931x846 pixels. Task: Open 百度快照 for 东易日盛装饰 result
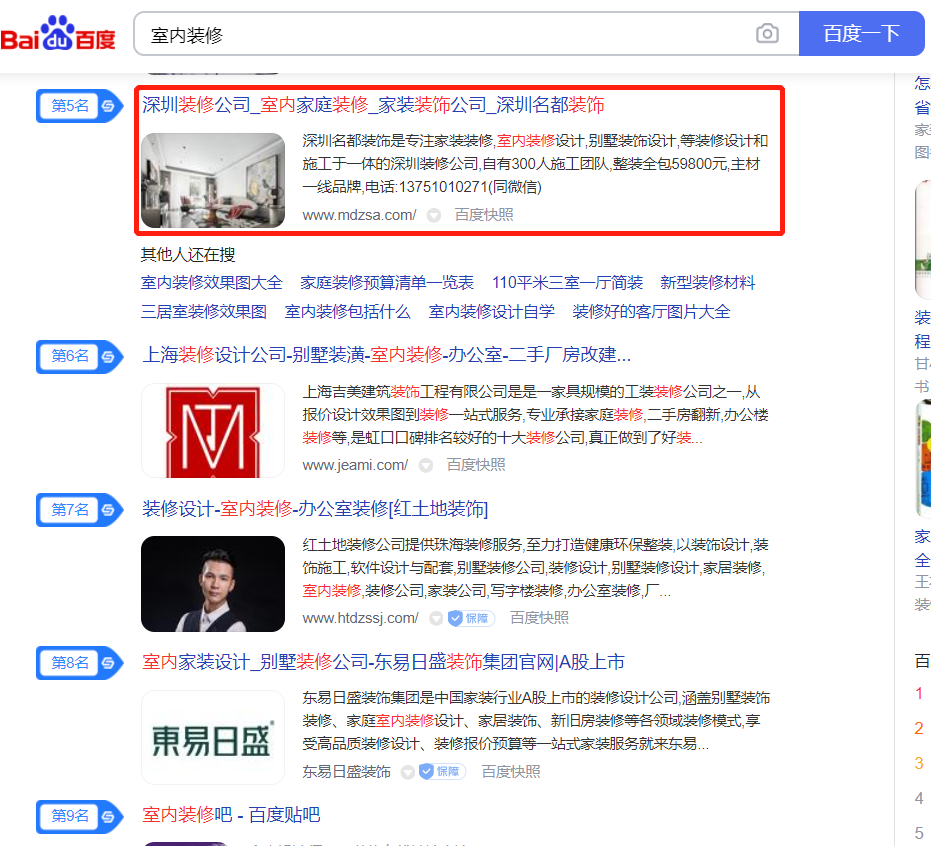(511, 772)
